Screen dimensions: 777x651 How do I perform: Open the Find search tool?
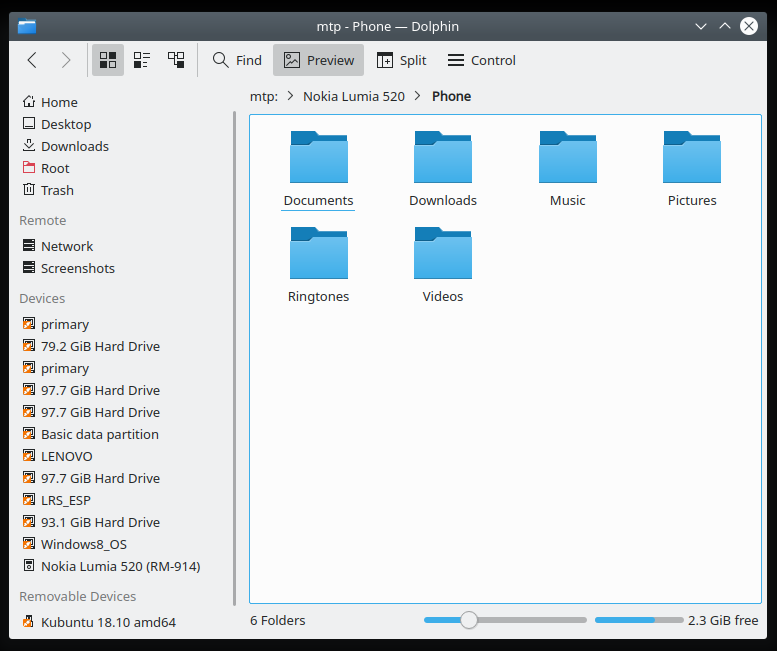click(237, 60)
